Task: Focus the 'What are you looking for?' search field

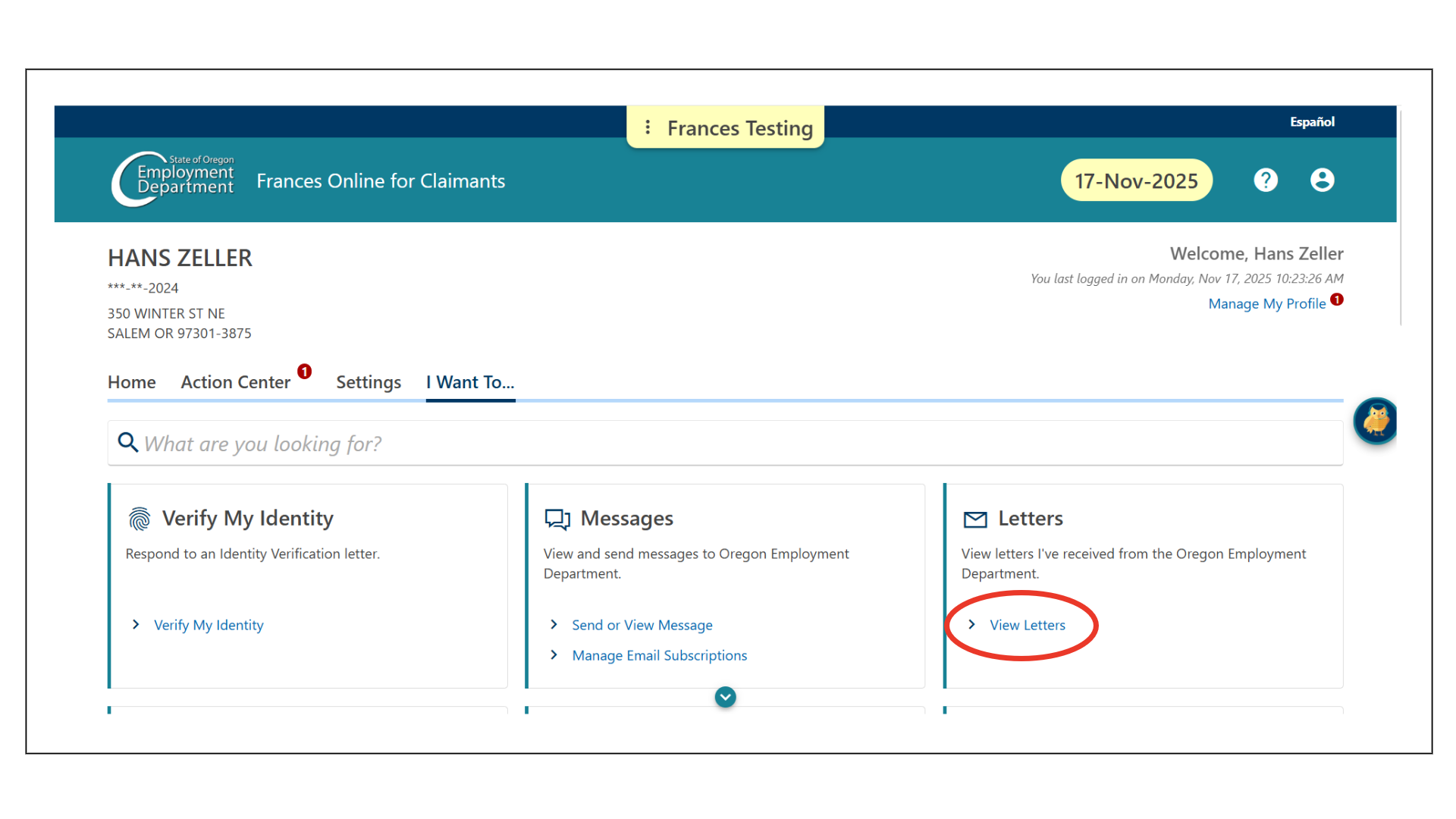Action: click(x=725, y=443)
